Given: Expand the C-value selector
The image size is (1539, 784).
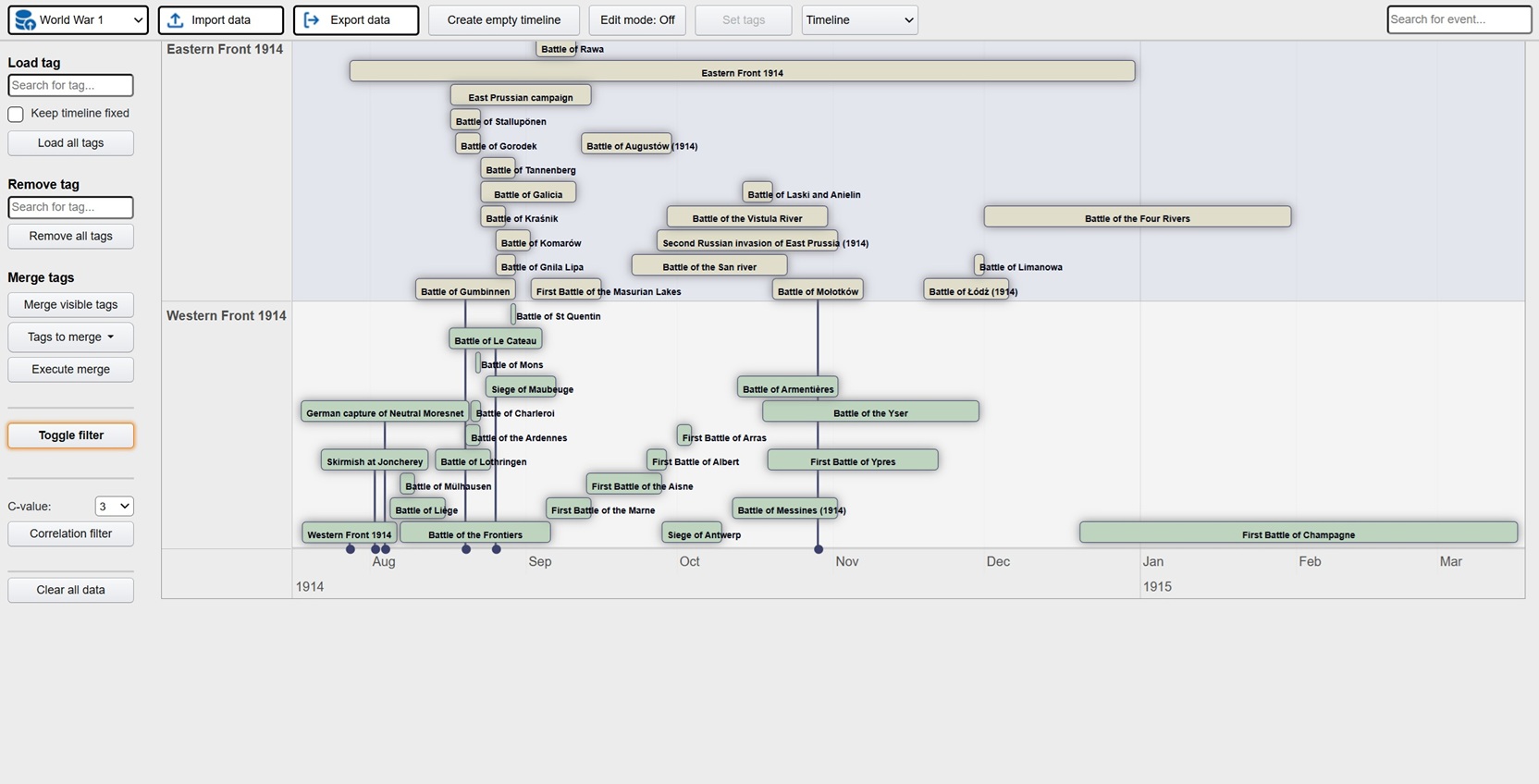Looking at the screenshot, I should (x=115, y=506).
